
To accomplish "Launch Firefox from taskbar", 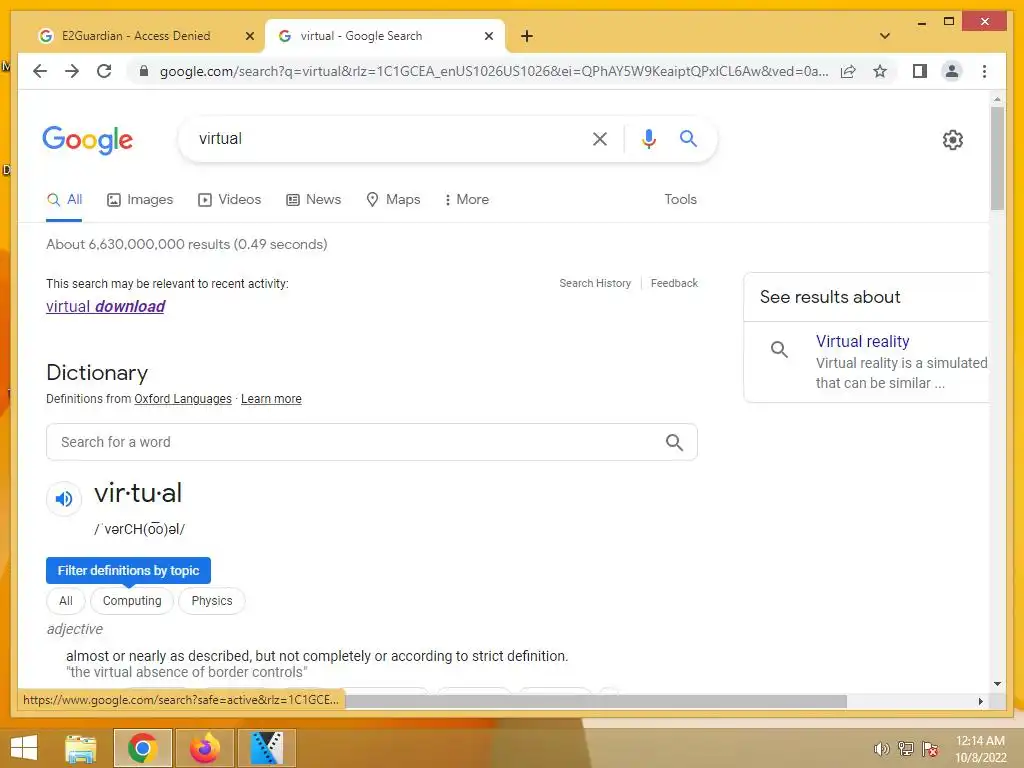I will coord(204,748).
